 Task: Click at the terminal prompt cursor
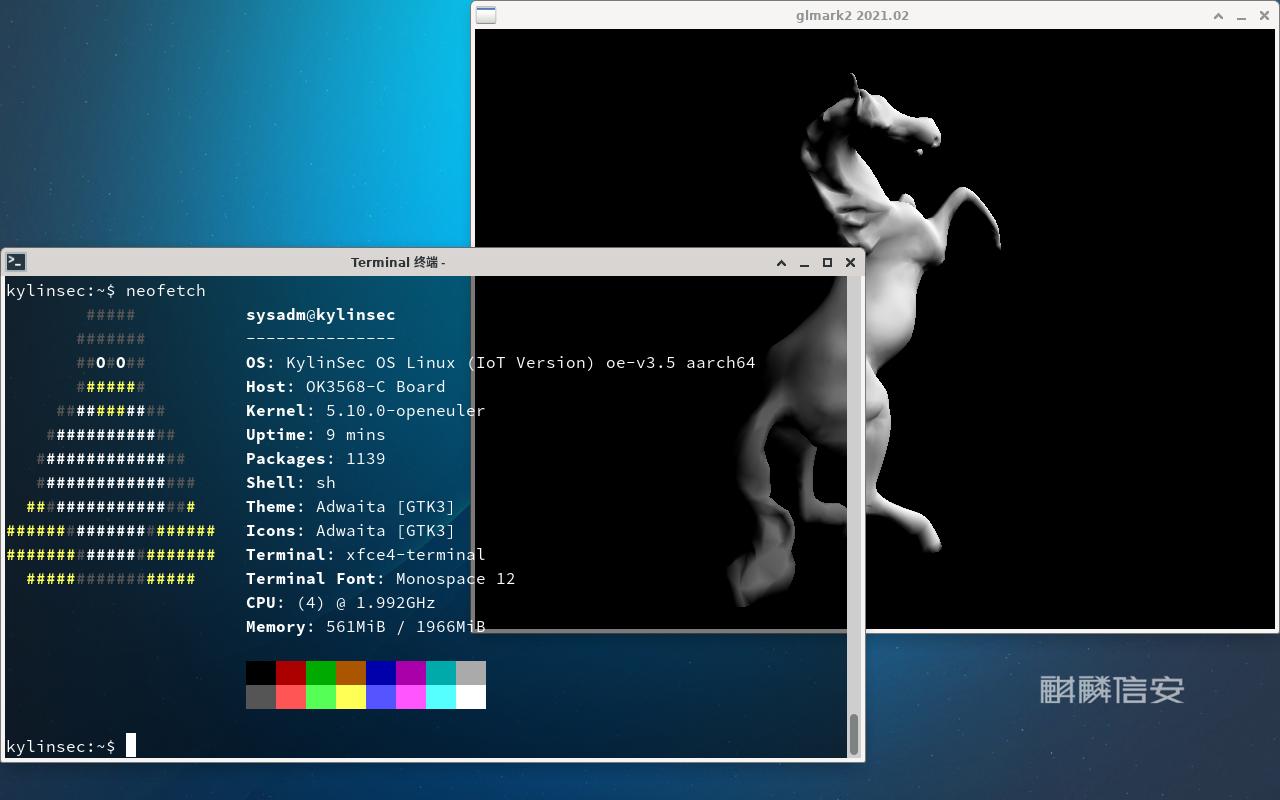pos(131,746)
